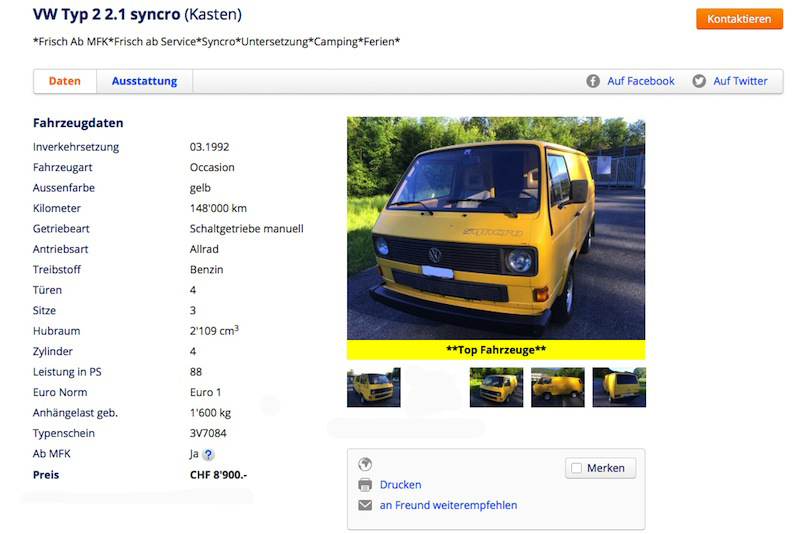Viewport: 800px width, 534px height.
Task: Click the Anhängelast value 1'600 kg
Action: (210, 413)
